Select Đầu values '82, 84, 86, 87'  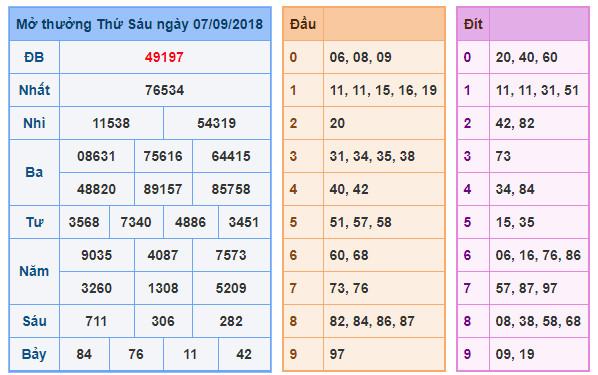(x=372, y=321)
